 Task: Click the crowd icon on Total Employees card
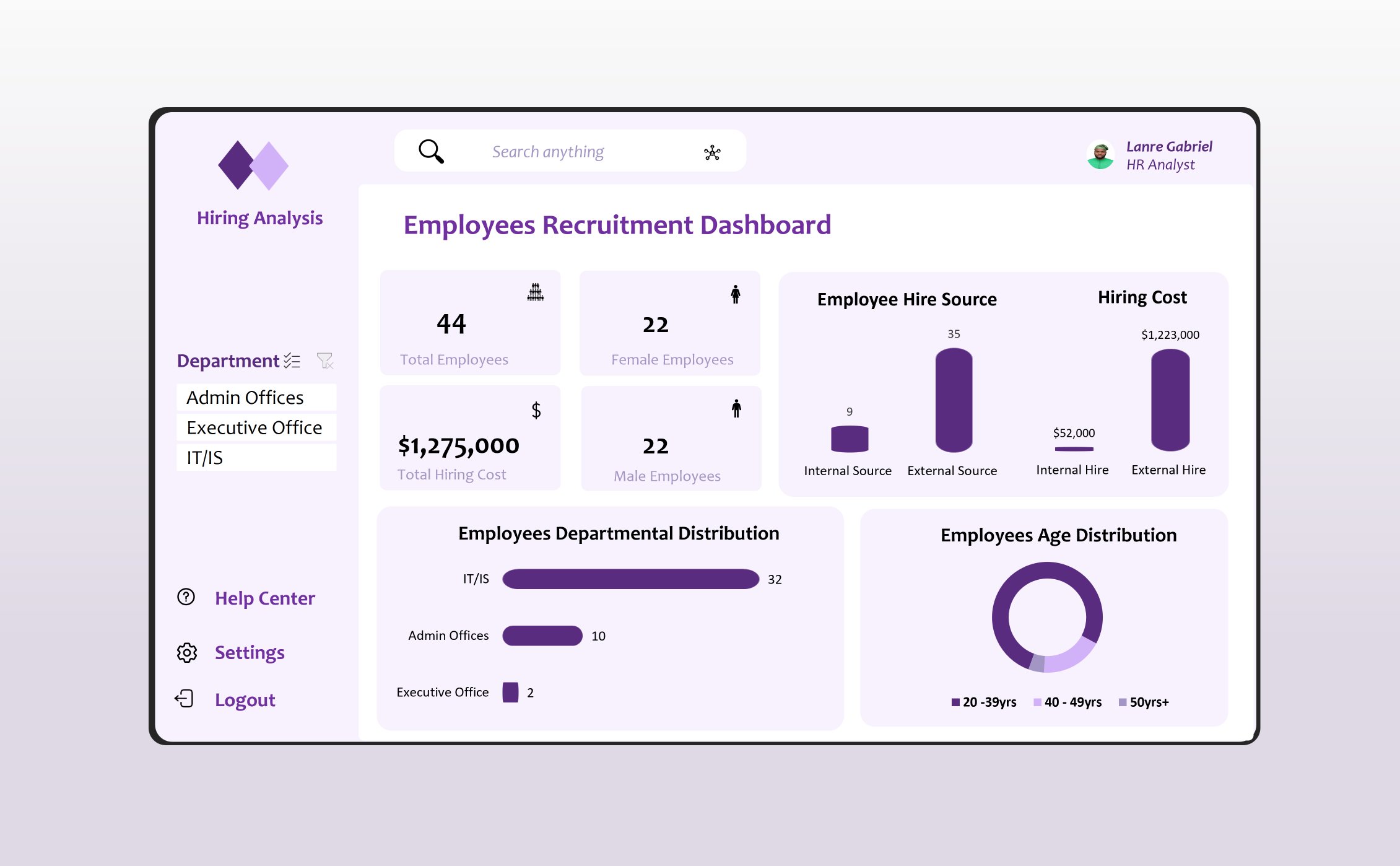coord(536,292)
